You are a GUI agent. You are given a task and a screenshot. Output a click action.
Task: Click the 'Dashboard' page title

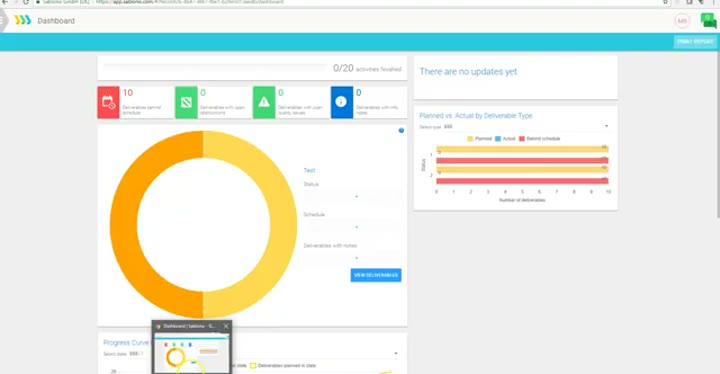[x=56, y=21]
